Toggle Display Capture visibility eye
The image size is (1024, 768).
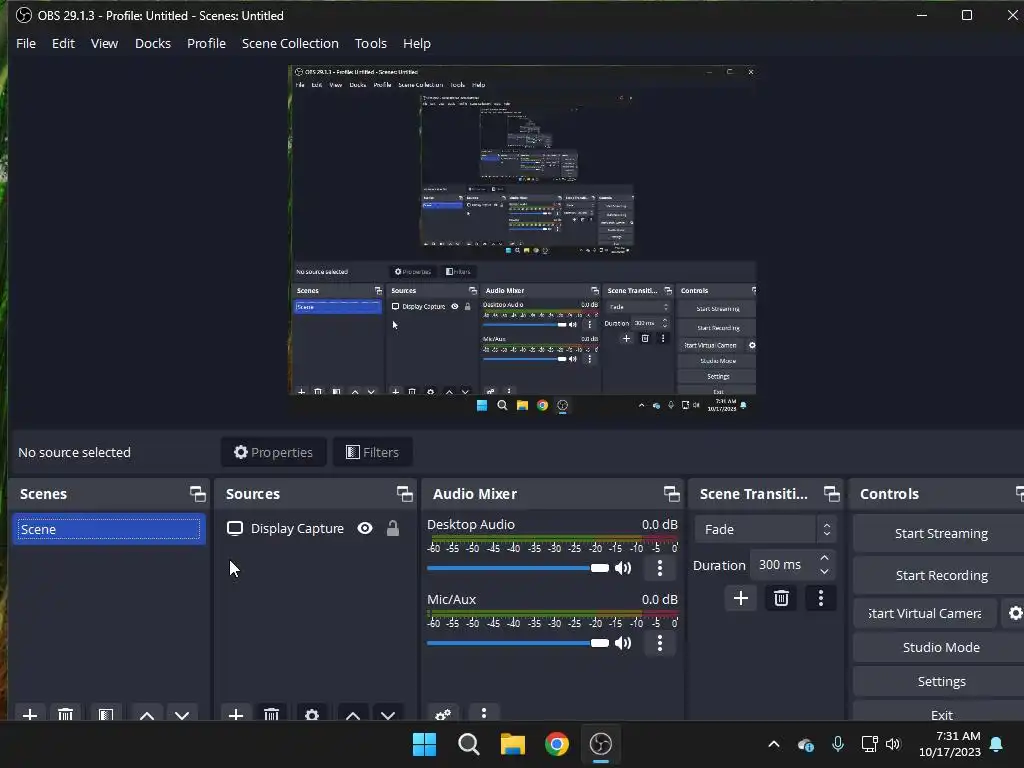pos(365,528)
